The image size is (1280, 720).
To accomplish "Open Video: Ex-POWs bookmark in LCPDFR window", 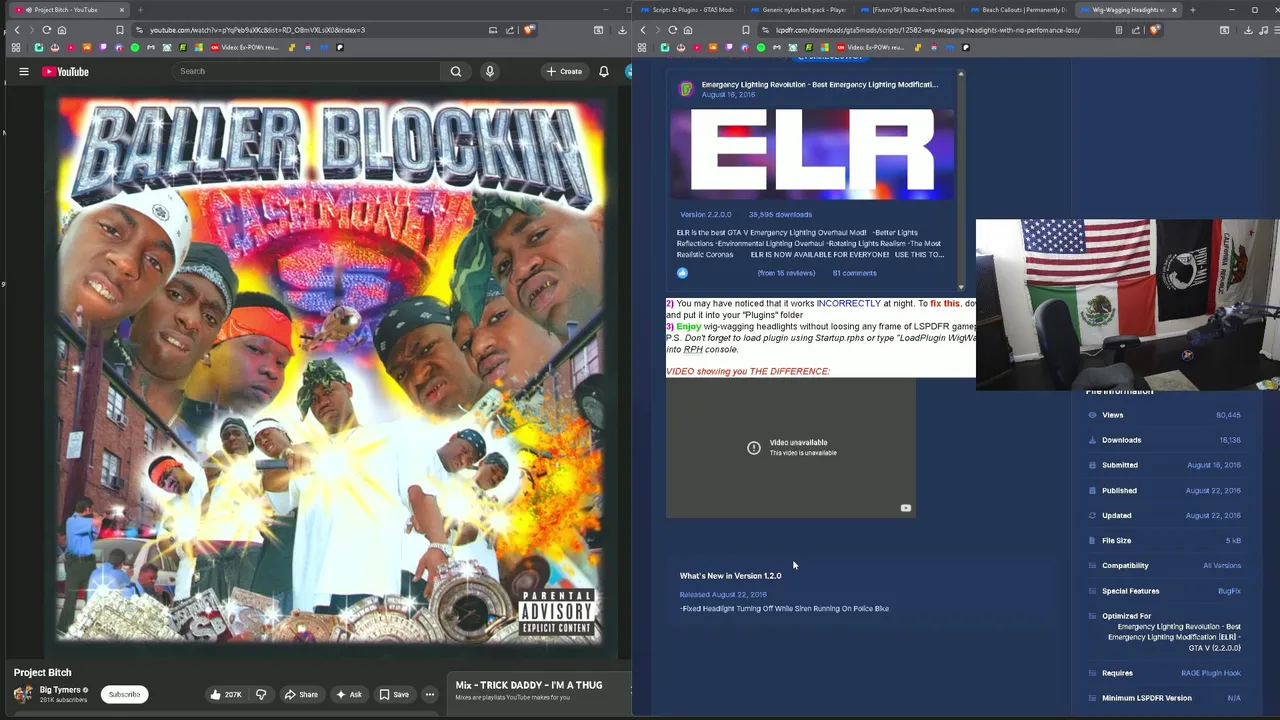I will pos(870,47).
